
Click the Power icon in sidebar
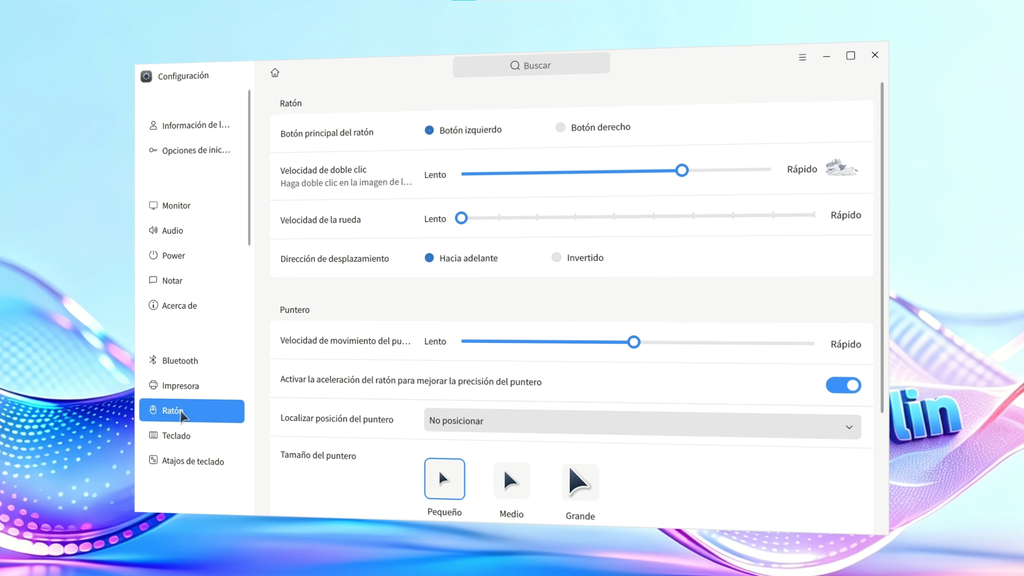point(153,255)
